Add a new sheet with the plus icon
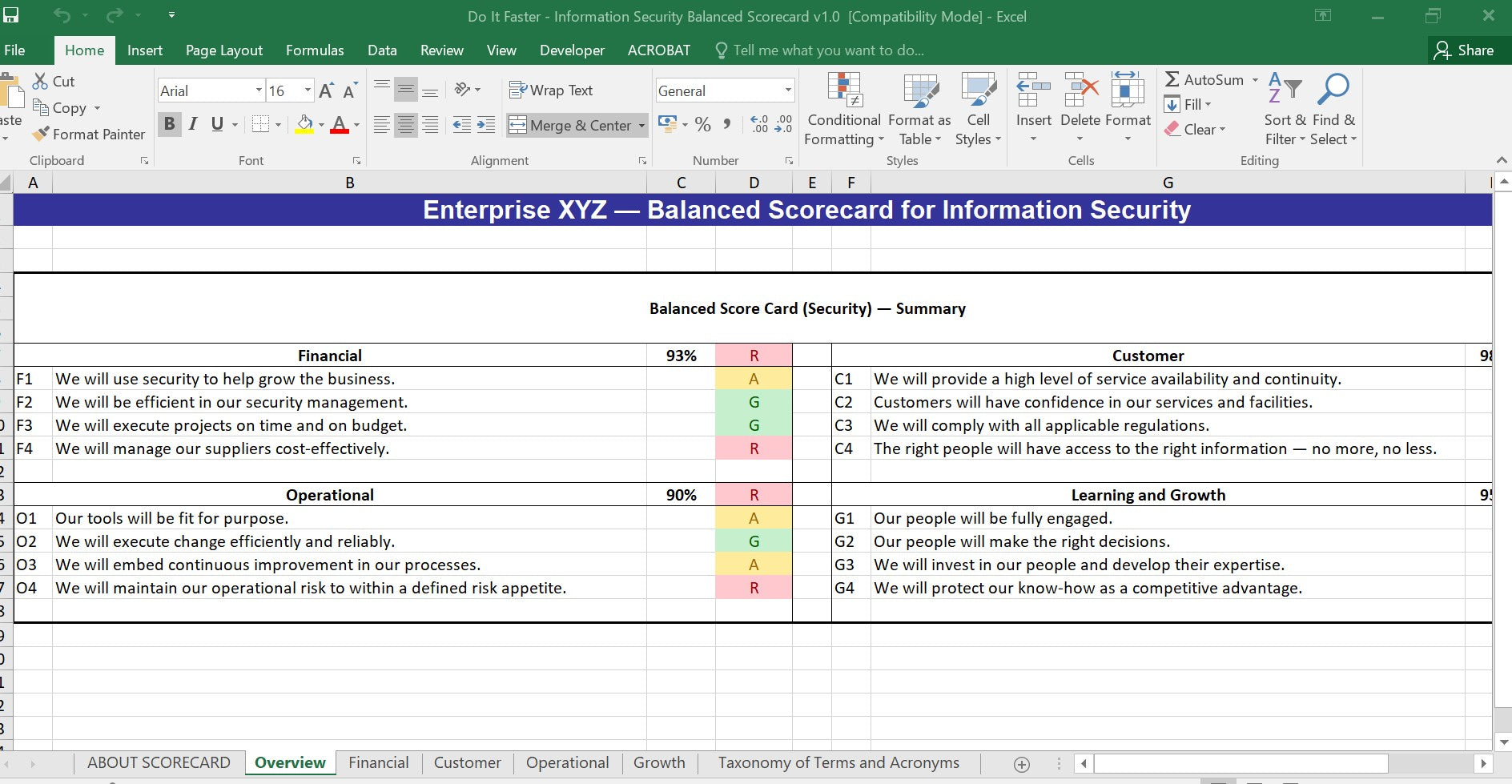Screen dimensions: 1512x784 click(1021, 764)
